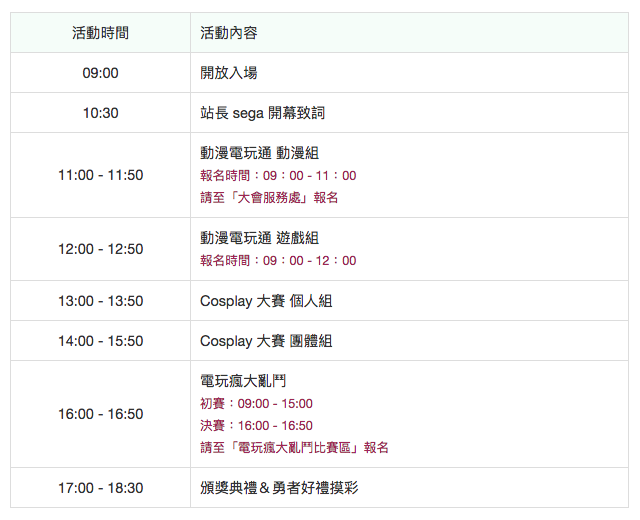Click Cosplay 大賽 個人組 entry
This screenshot has height=520, width=640.
coord(266,301)
